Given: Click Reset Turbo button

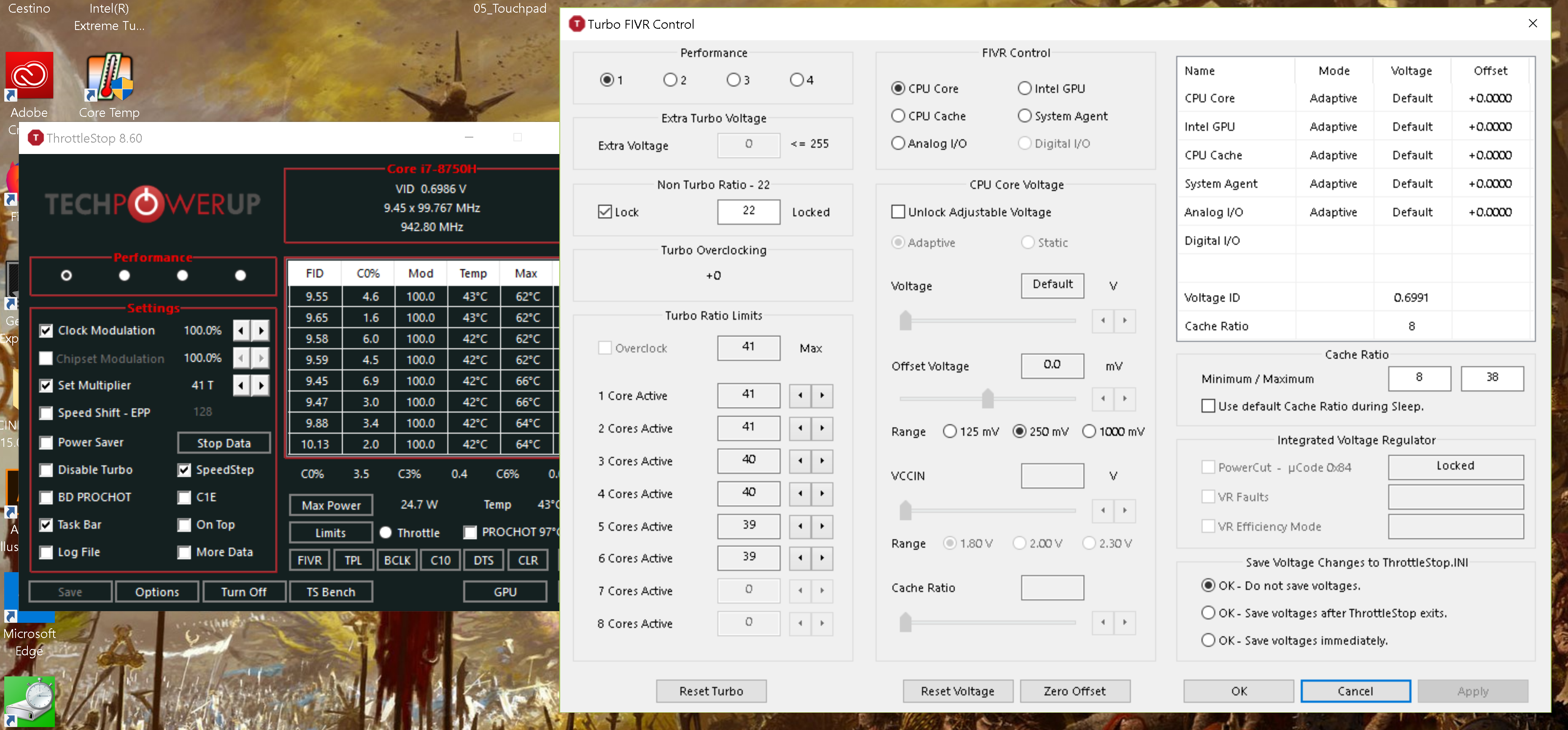Looking at the screenshot, I should pyautogui.click(x=711, y=691).
